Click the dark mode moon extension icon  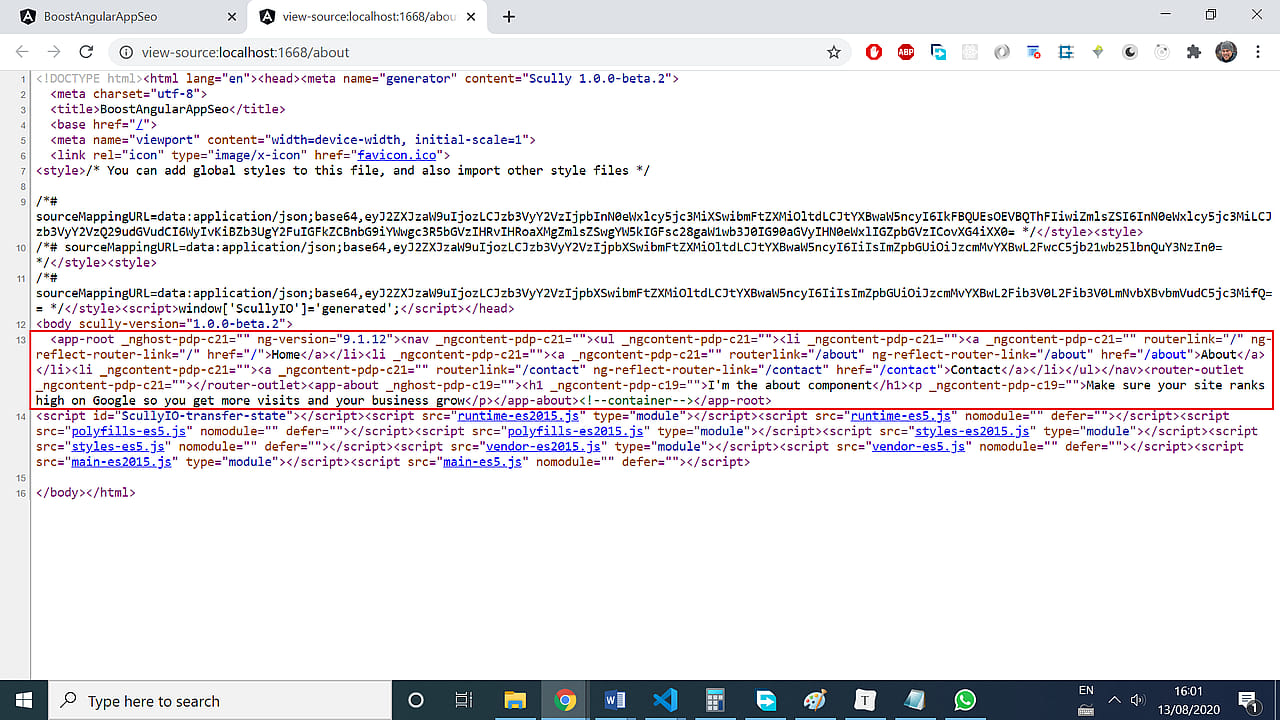pos(1129,52)
